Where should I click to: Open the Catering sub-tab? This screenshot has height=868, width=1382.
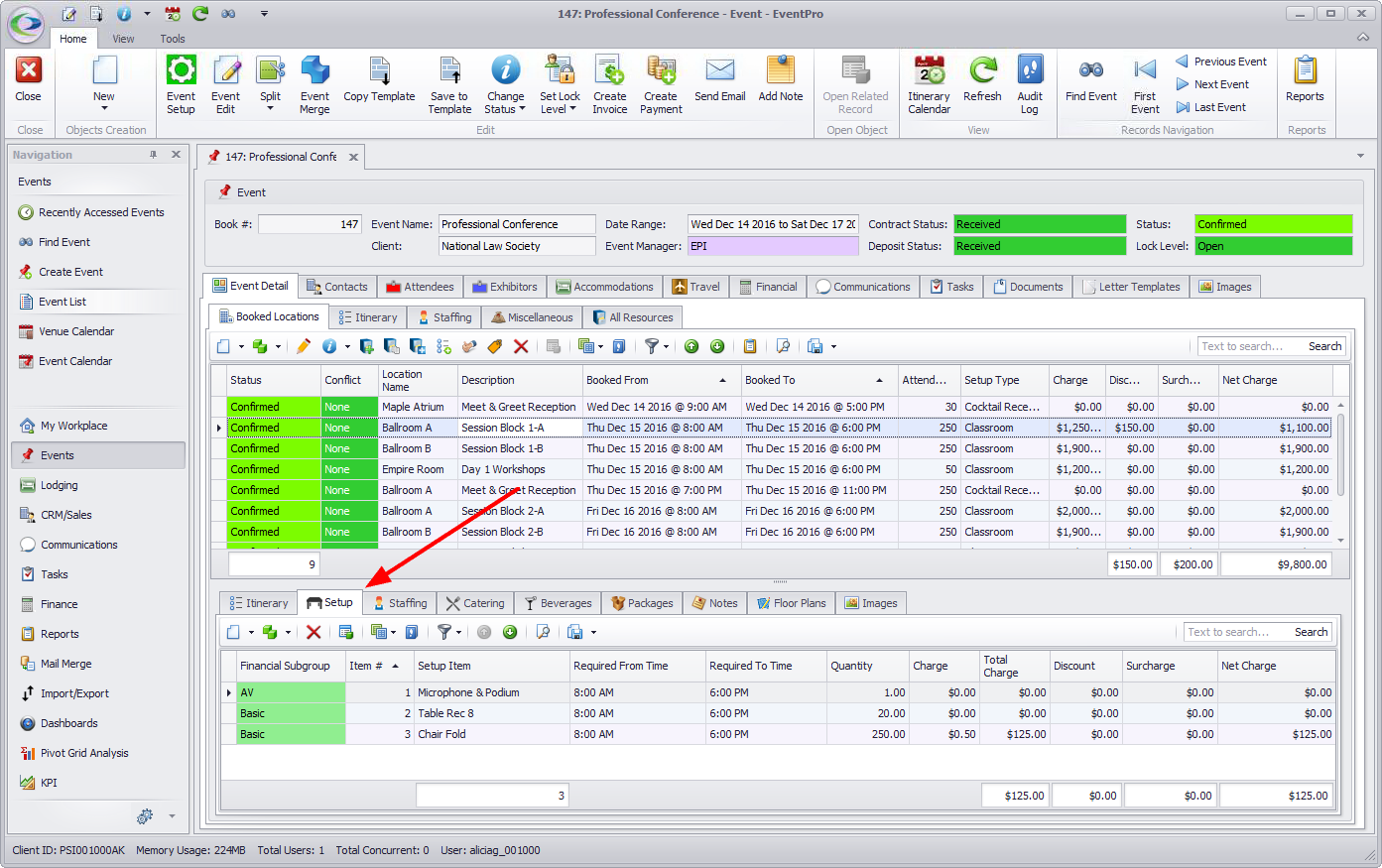474,603
